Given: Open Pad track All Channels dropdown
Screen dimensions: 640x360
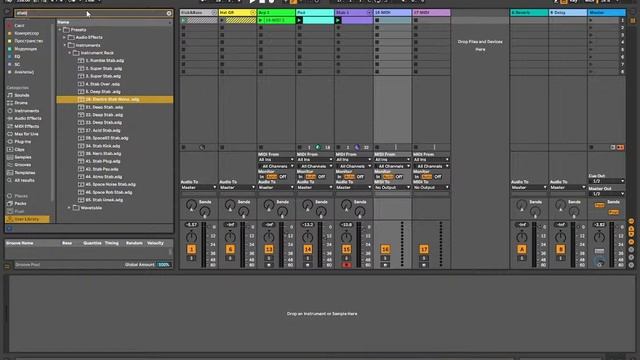Looking at the screenshot, I should 314,166.
